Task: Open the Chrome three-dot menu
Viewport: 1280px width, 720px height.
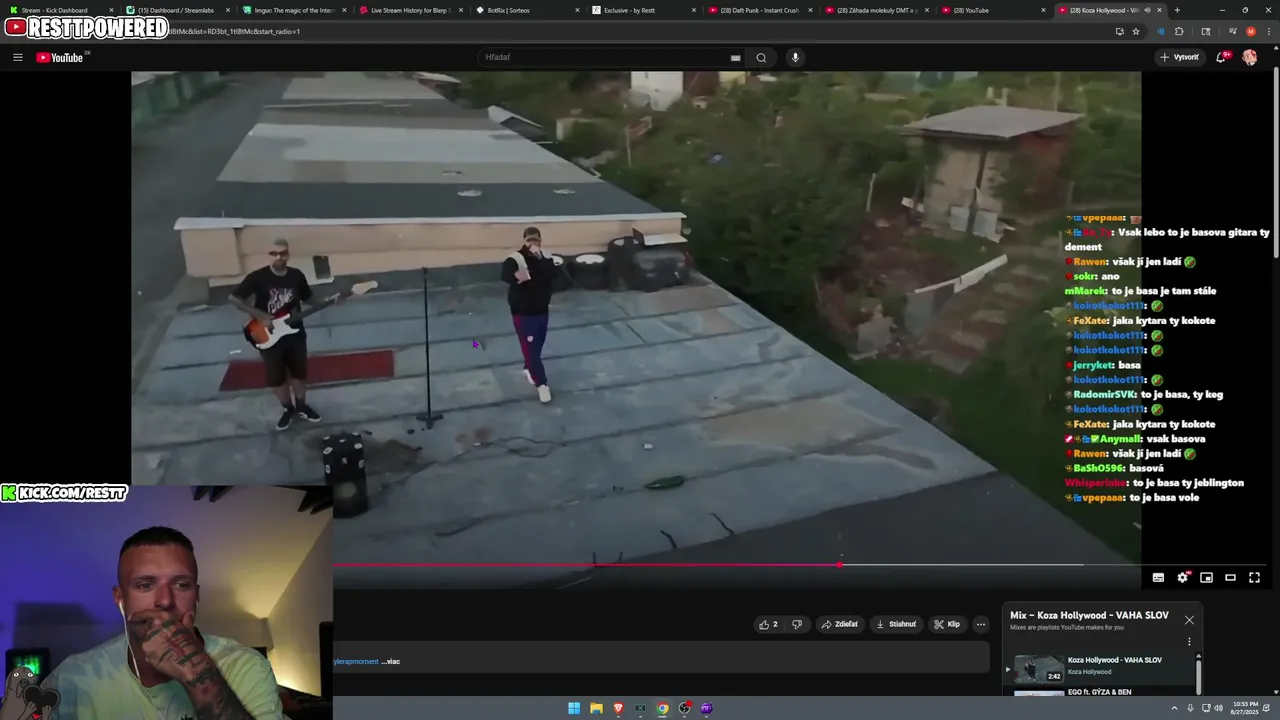Action: [1268, 31]
